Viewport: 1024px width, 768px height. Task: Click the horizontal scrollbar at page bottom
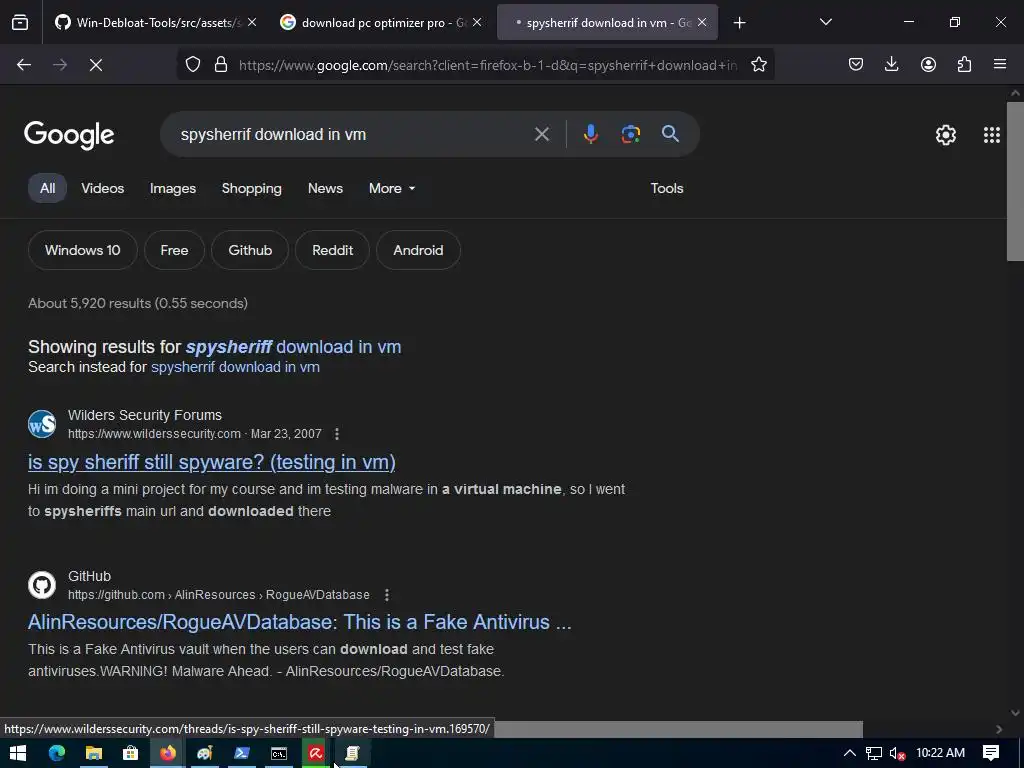point(678,729)
